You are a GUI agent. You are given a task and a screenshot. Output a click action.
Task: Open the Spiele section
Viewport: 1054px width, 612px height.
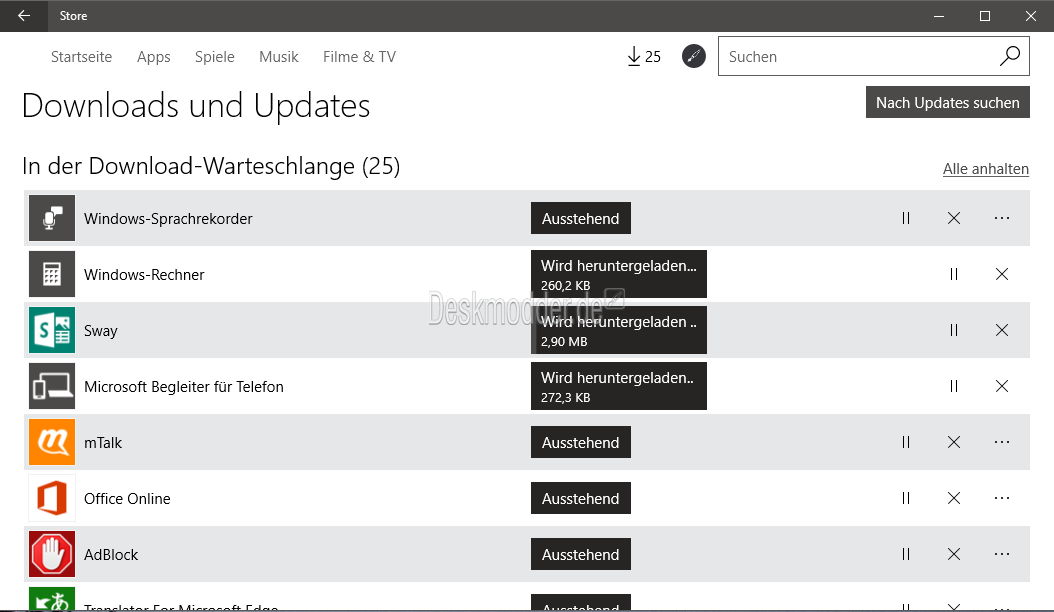tap(214, 56)
